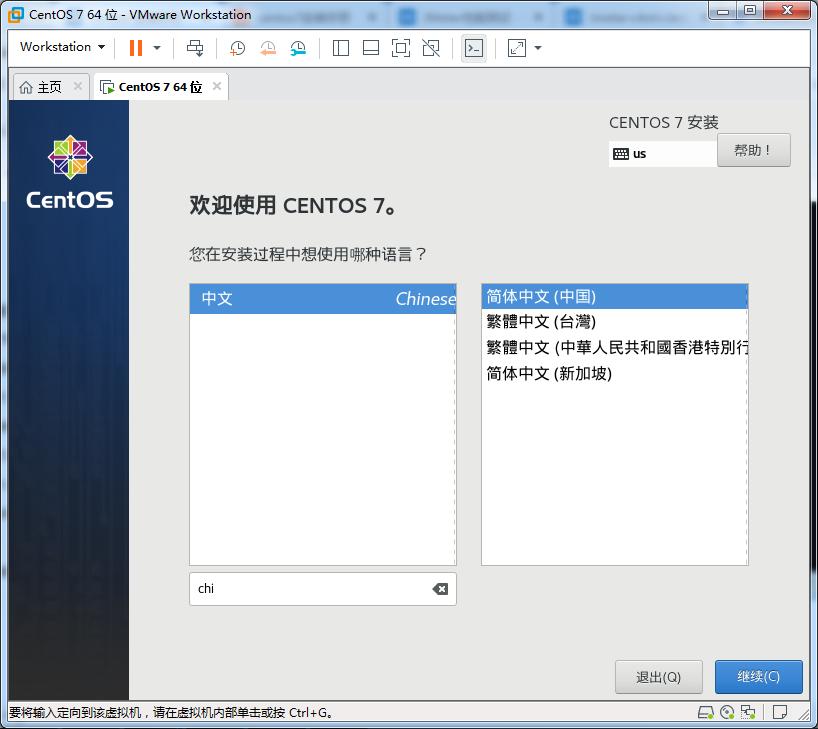Open installer help via 帮助! button
This screenshot has height=729, width=818.
coord(753,150)
